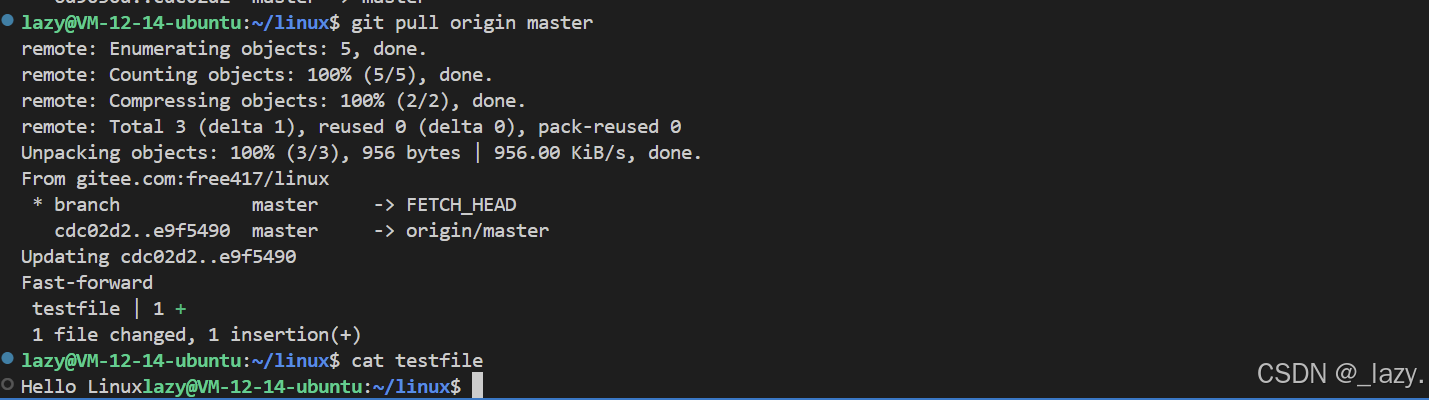Image resolution: width=1429 pixels, height=400 pixels.
Task: Click the 'Hello Linux' output text
Action: pyautogui.click(x=81, y=387)
